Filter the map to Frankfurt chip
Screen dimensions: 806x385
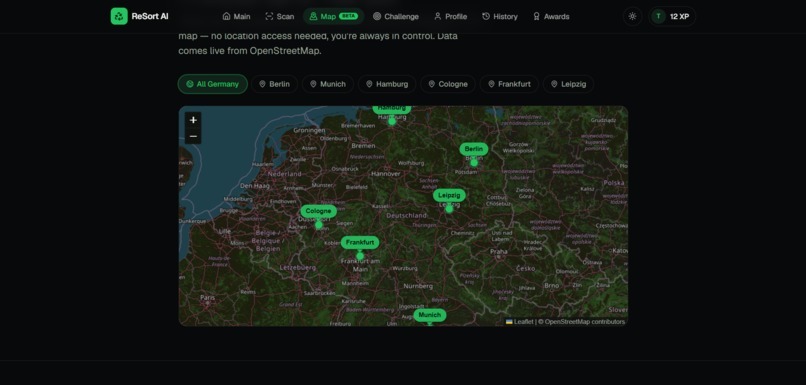(x=509, y=84)
